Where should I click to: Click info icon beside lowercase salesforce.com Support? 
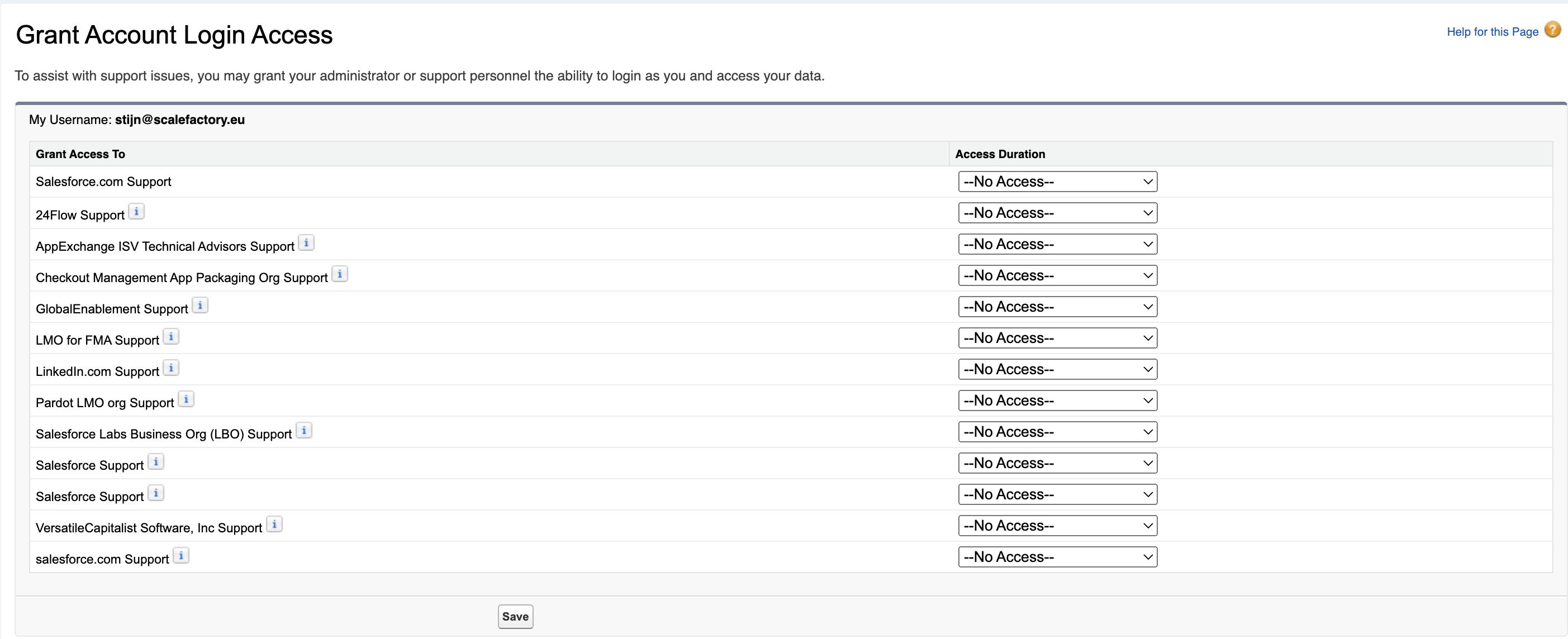[181, 556]
